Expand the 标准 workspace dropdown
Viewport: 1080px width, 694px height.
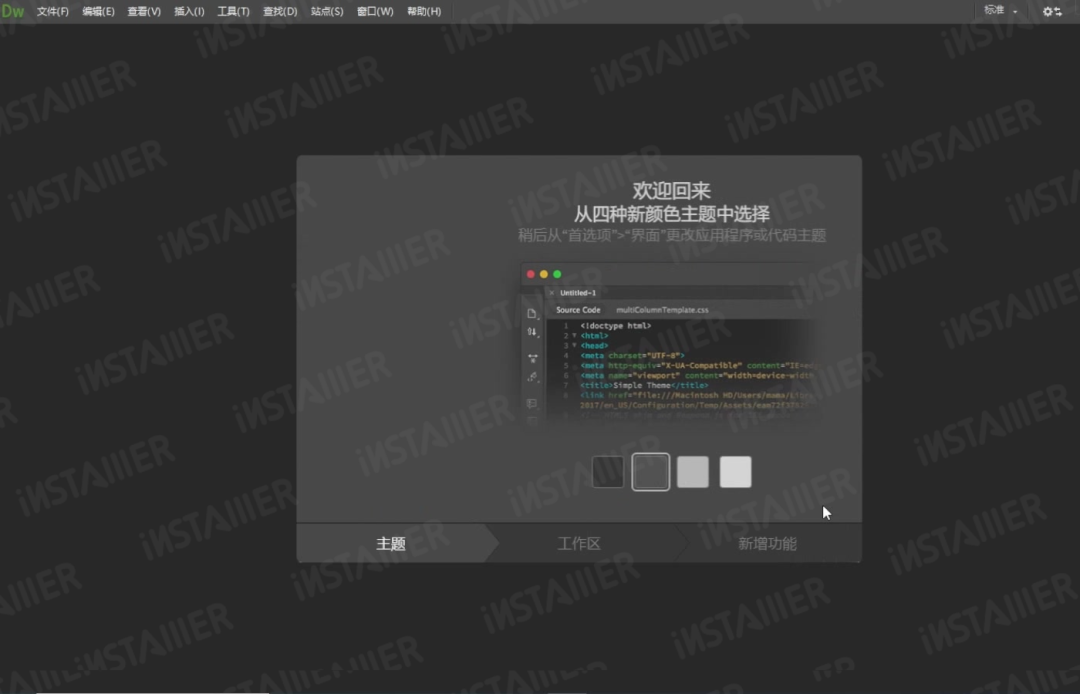pyautogui.click(x=1000, y=10)
